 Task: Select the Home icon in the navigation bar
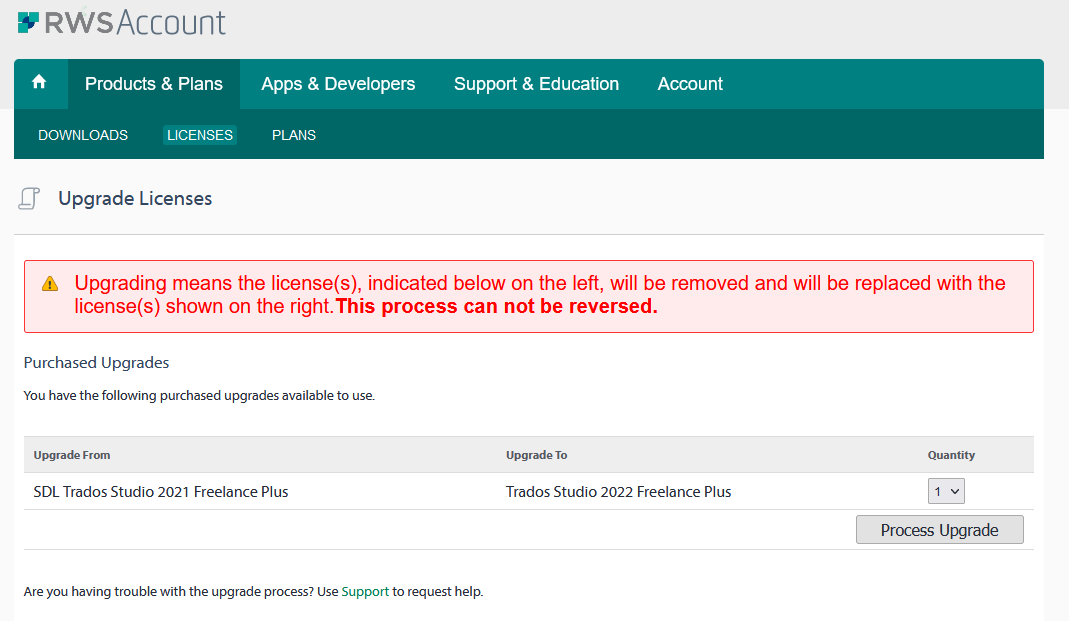click(39, 83)
